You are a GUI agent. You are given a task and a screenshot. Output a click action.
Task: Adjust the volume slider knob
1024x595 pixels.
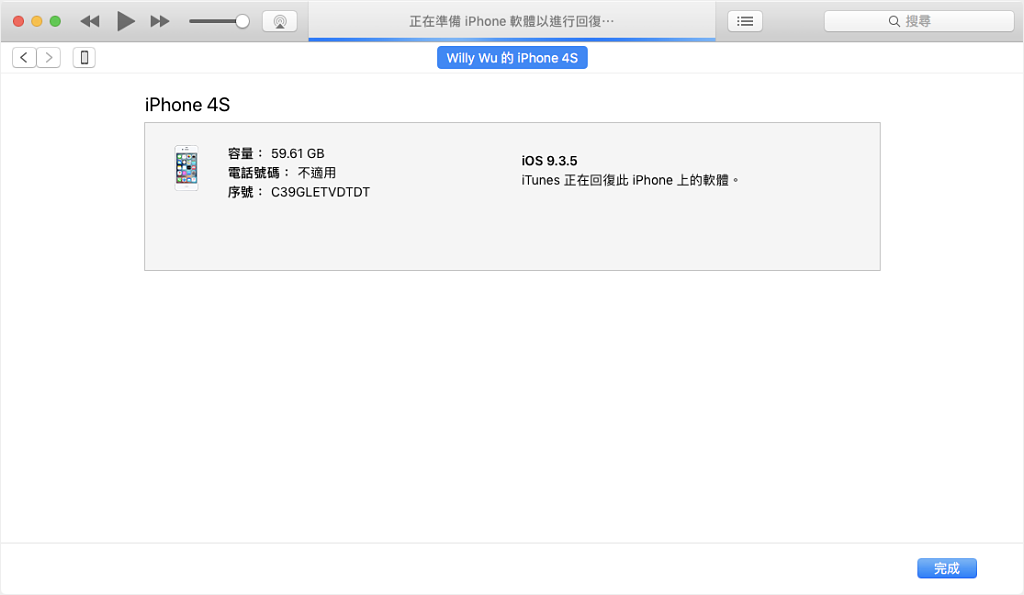(242, 22)
